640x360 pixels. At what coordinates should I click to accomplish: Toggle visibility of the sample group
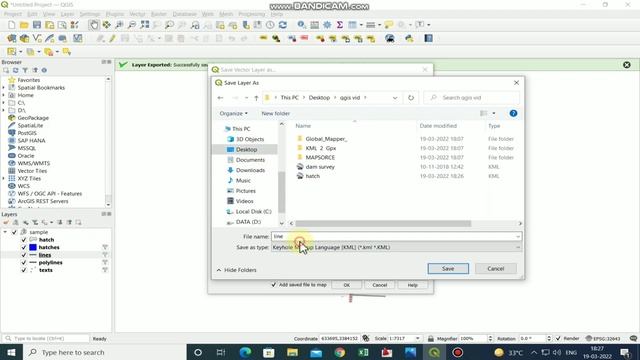[x=14, y=232]
